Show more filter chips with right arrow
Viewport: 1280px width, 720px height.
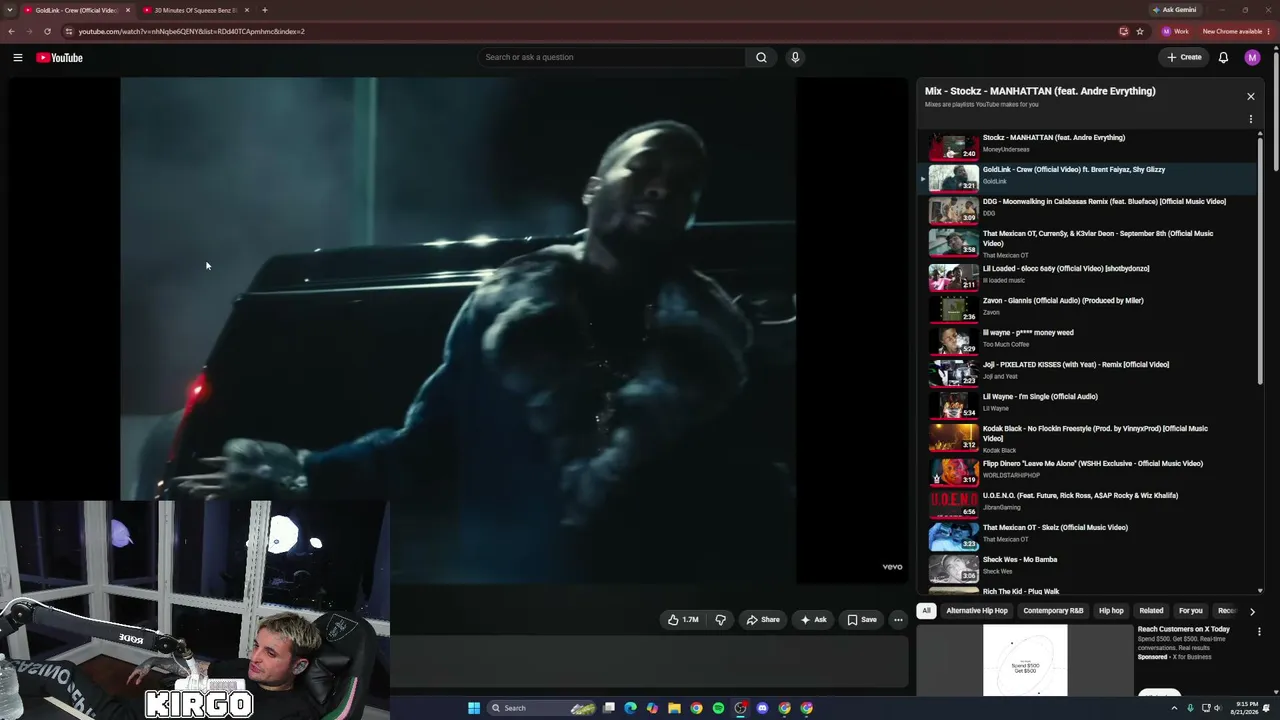(x=1252, y=611)
